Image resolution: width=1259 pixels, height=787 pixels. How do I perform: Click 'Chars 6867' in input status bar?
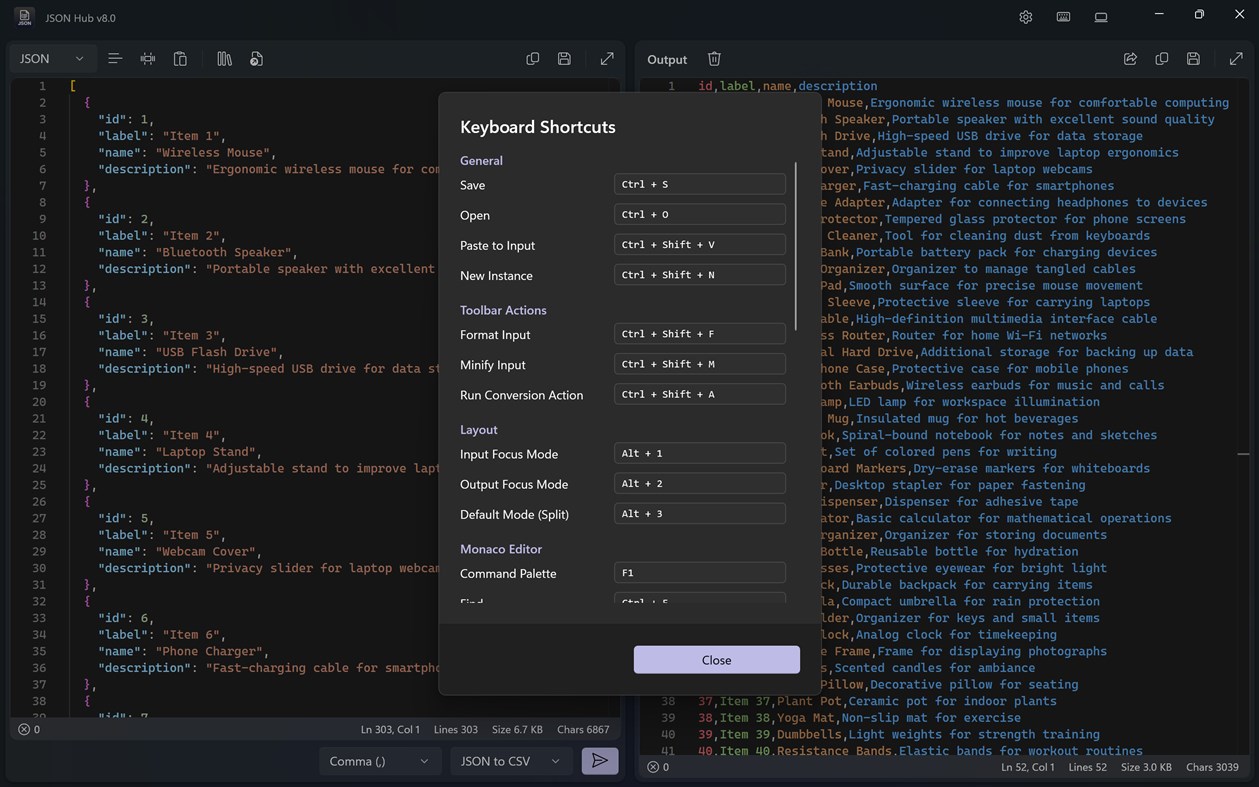point(583,729)
